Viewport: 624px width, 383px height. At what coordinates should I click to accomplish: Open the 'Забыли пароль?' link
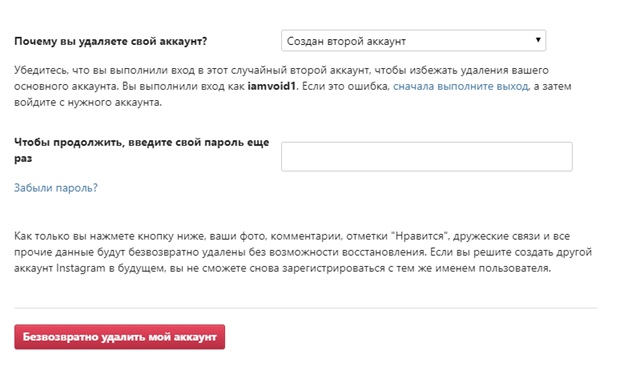click(x=56, y=188)
